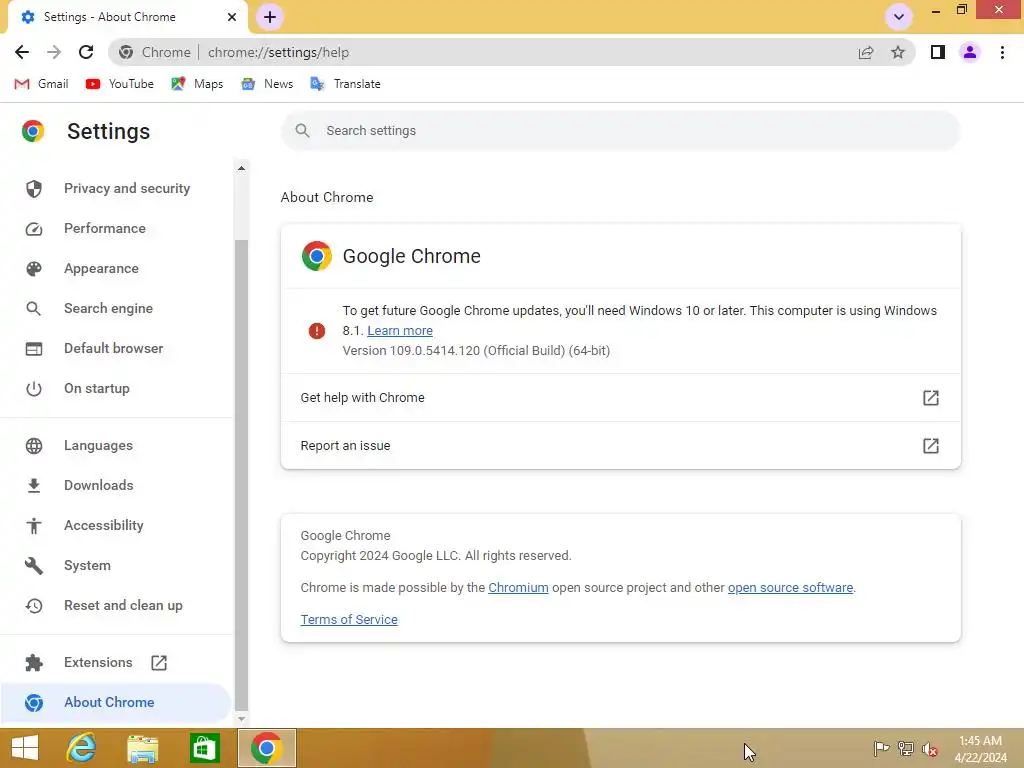Select About Chrome in sidebar
The image size is (1024, 768).
tap(116, 703)
